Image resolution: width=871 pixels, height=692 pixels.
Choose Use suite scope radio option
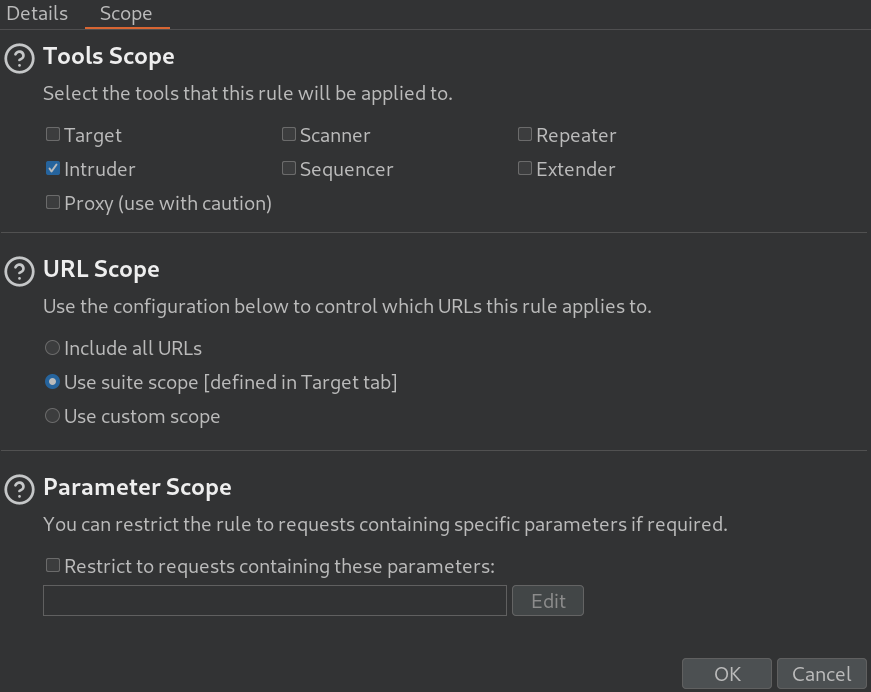coord(52,382)
